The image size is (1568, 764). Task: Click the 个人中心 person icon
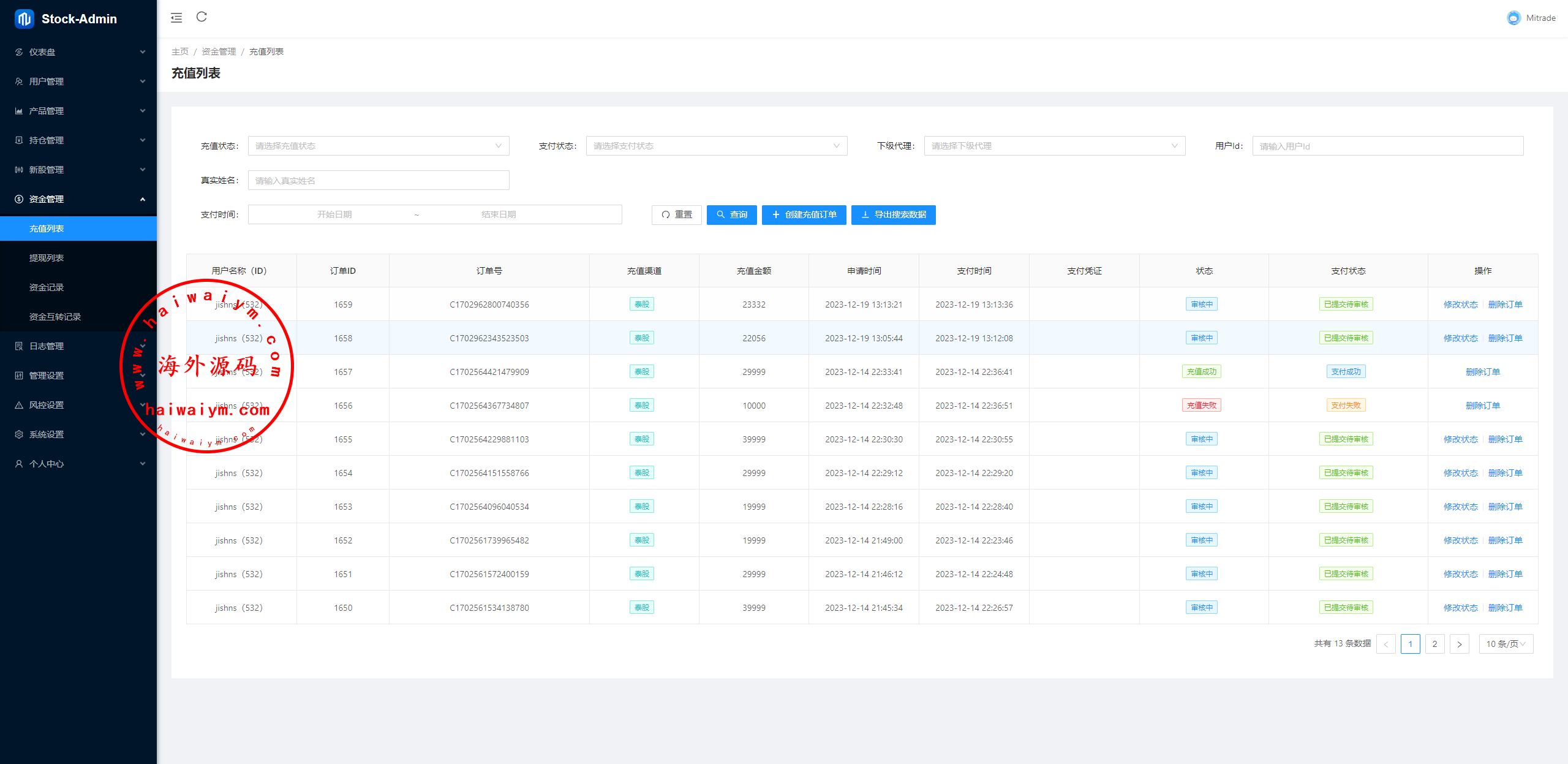click(19, 464)
